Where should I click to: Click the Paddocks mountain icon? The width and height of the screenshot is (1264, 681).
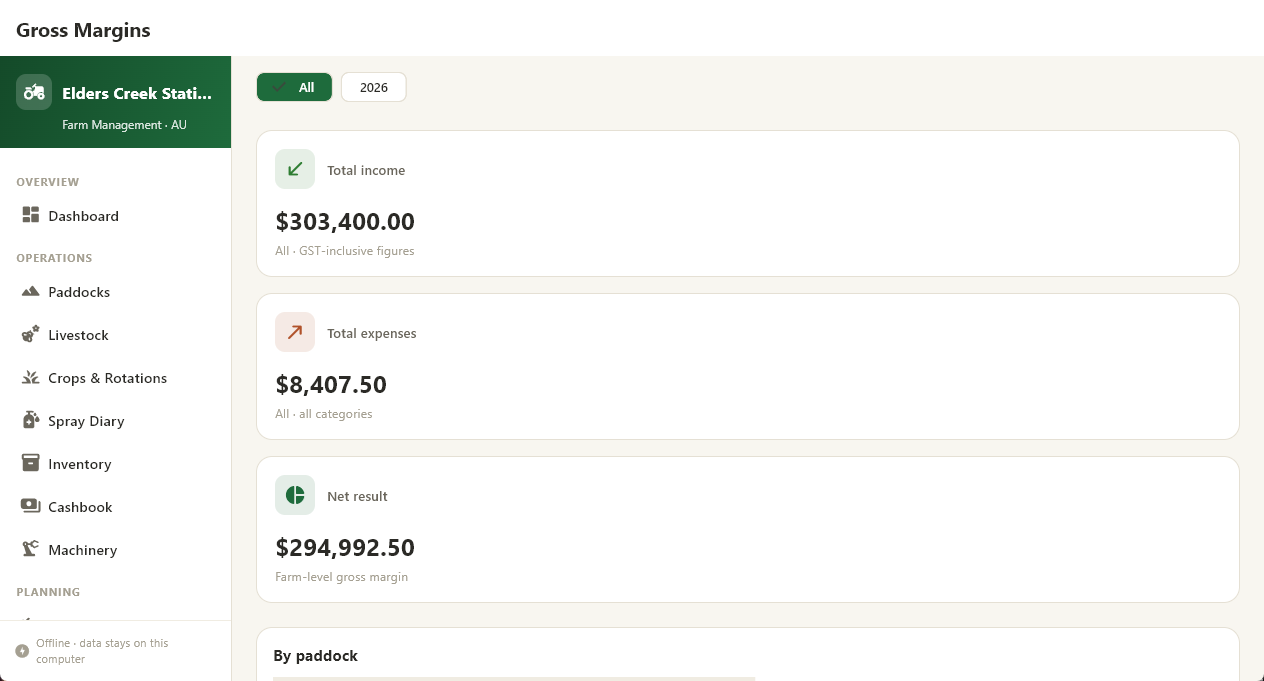30,291
